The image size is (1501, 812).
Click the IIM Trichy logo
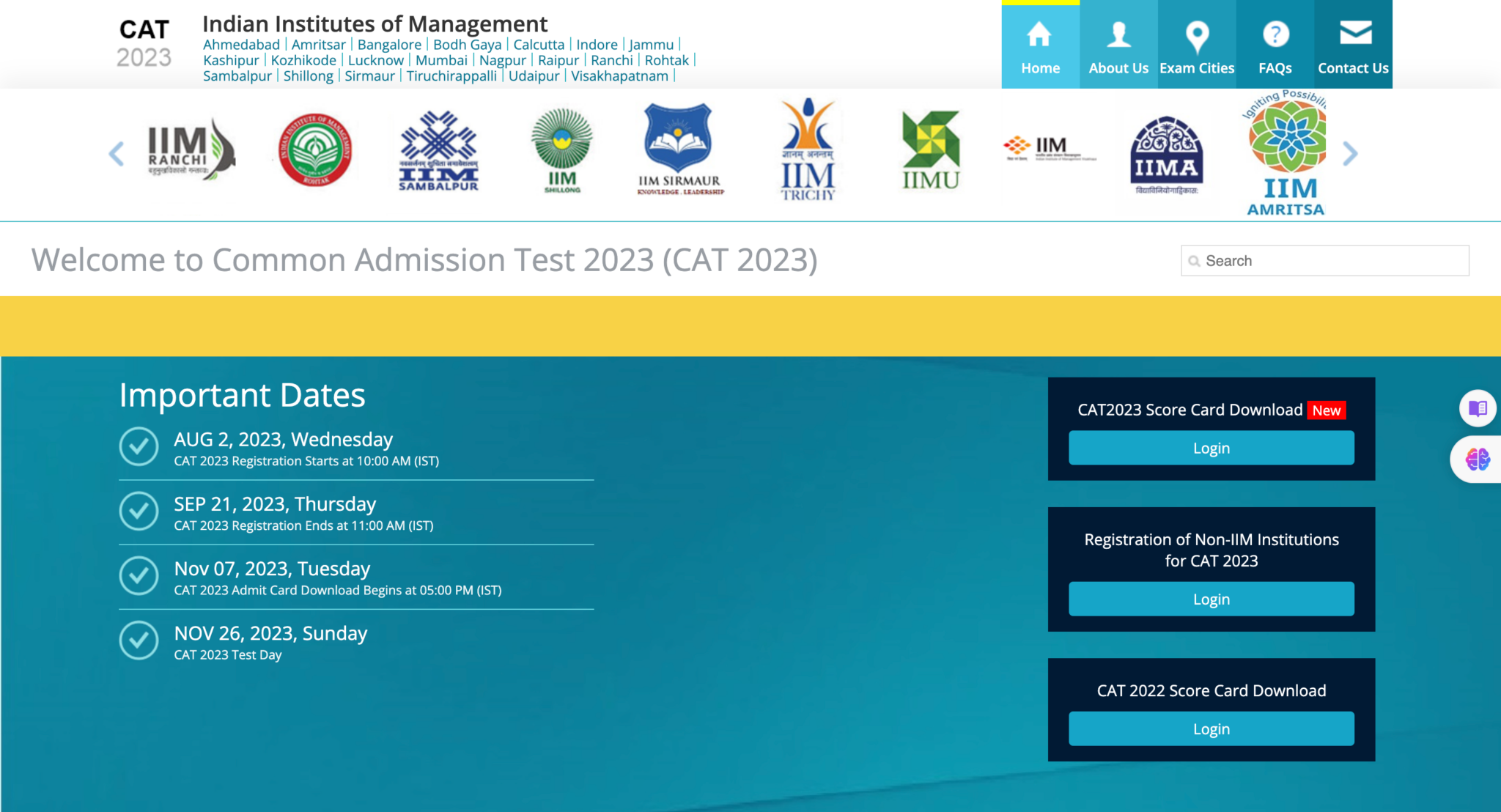point(808,150)
